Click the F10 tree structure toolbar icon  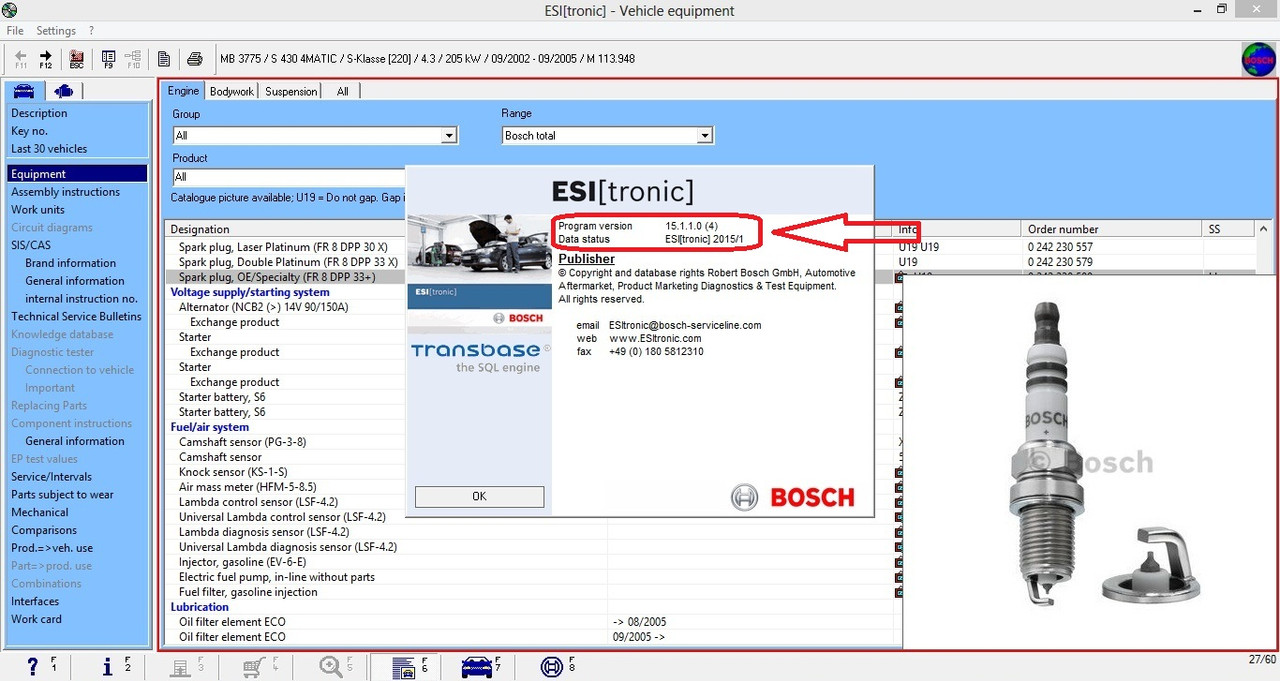pos(133,59)
